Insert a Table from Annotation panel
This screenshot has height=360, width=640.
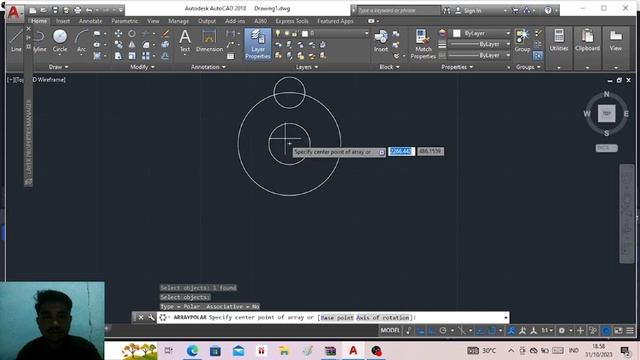231,56
